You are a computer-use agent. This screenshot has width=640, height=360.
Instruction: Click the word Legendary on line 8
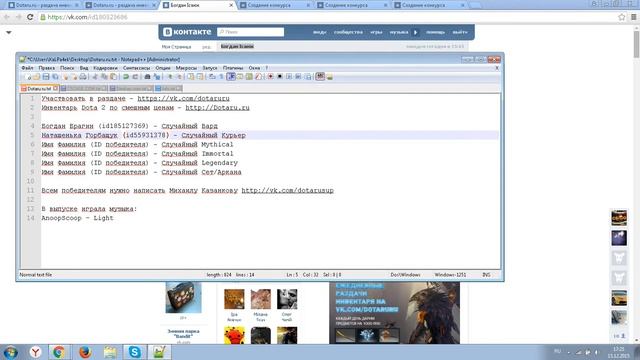pyautogui.click(x=219, y=163)
